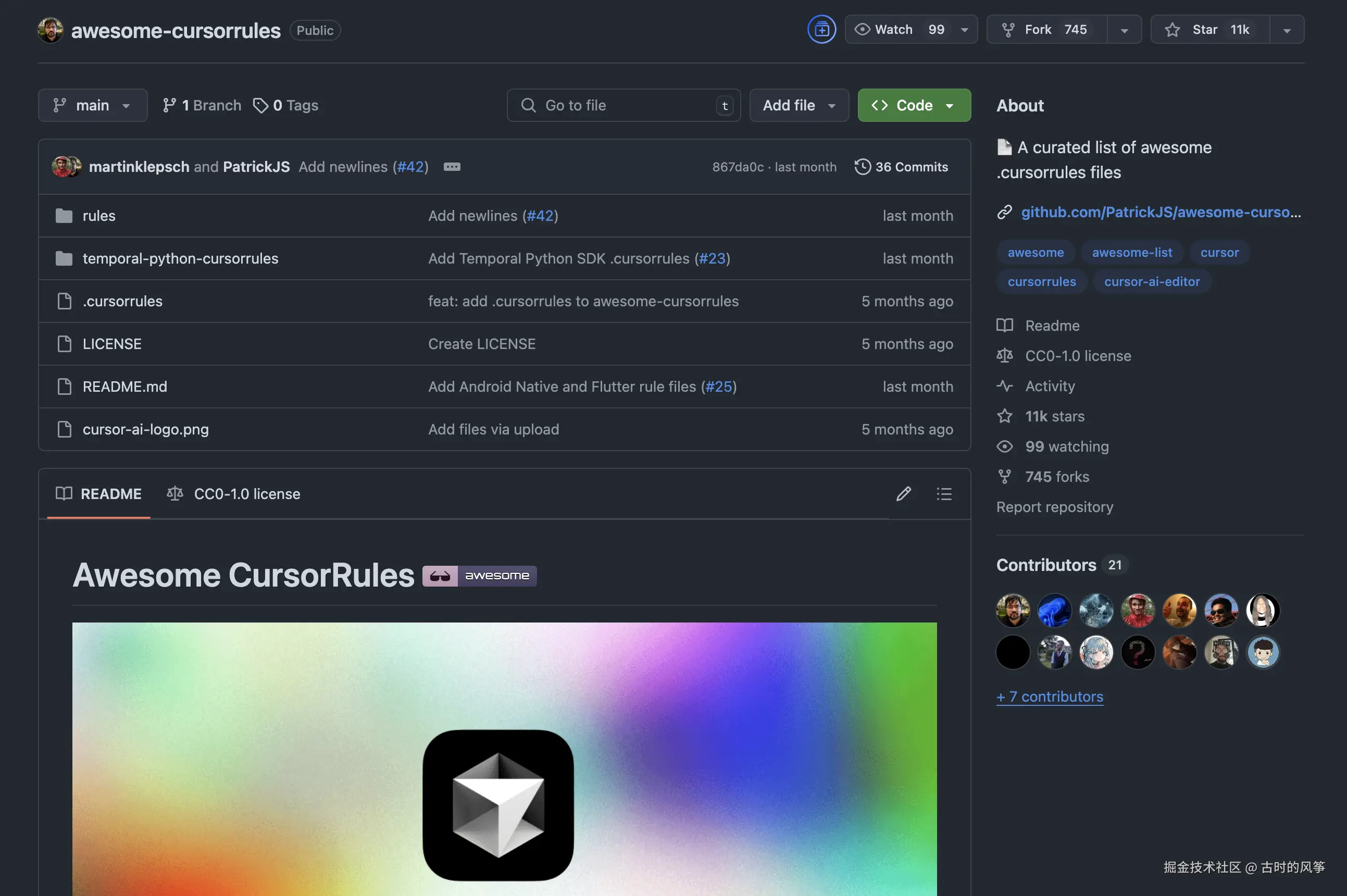This screenshot has height=896, width=1347.
Task: Open the Add file dropdown
Action: pyautogui.click(x=799, y=105)
